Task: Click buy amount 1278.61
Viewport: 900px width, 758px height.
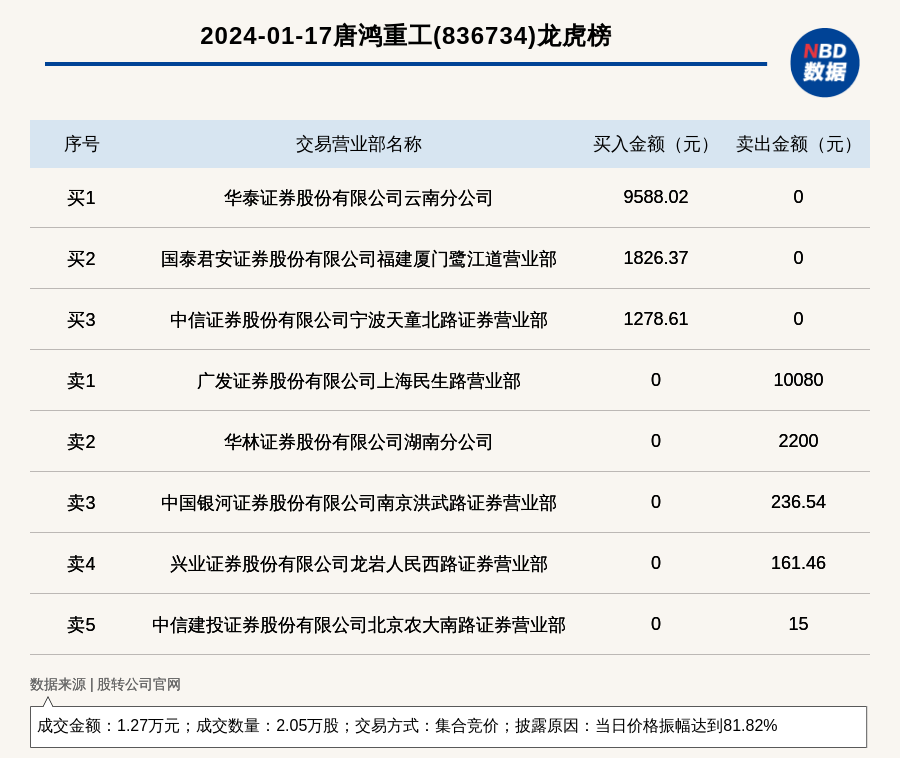Action: (655, 318)
